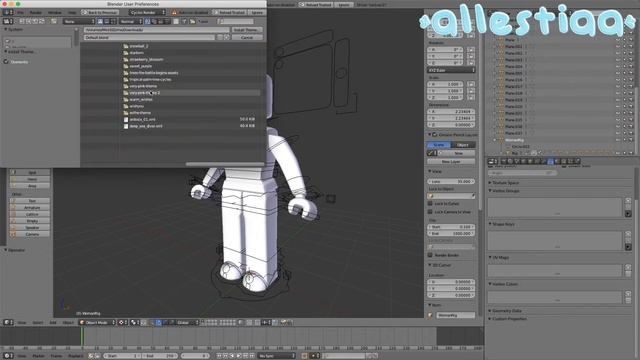The image size is (640, 360).
Task: Click the file browser search filter field
Action: point(236,21)
